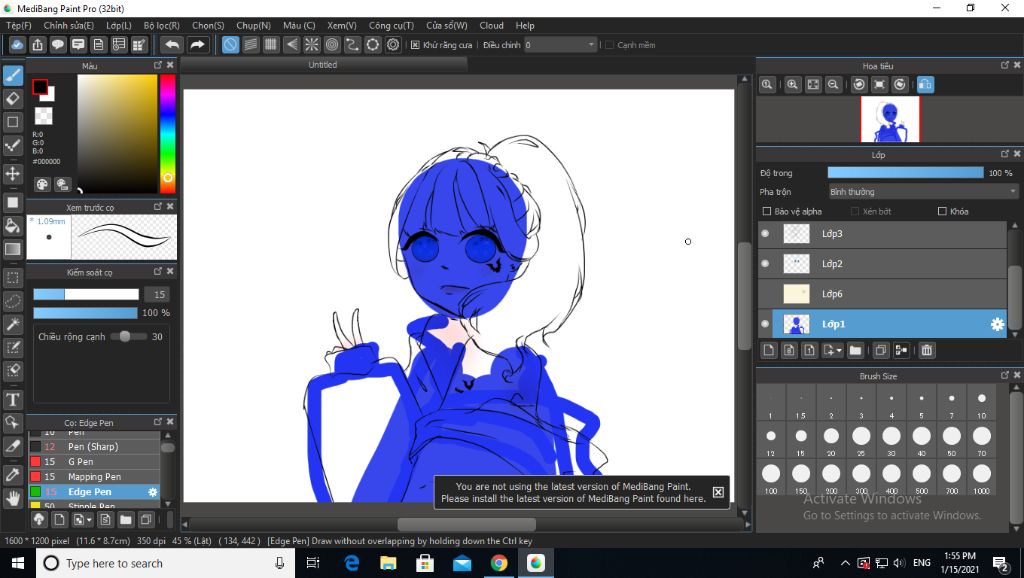Enable the Cạnh mềm checkbox
The width and height of the screenshot is (1024, 578).
[609, 45]
